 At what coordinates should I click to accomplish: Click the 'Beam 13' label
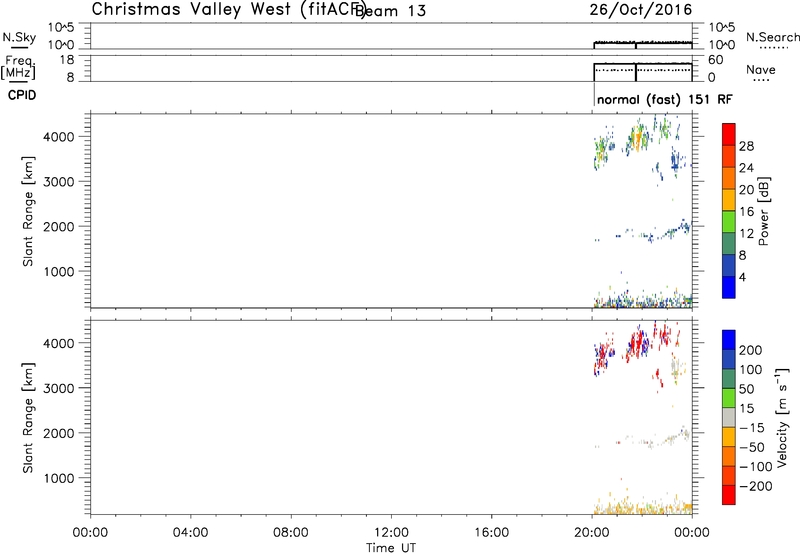[x=391, y=11]
